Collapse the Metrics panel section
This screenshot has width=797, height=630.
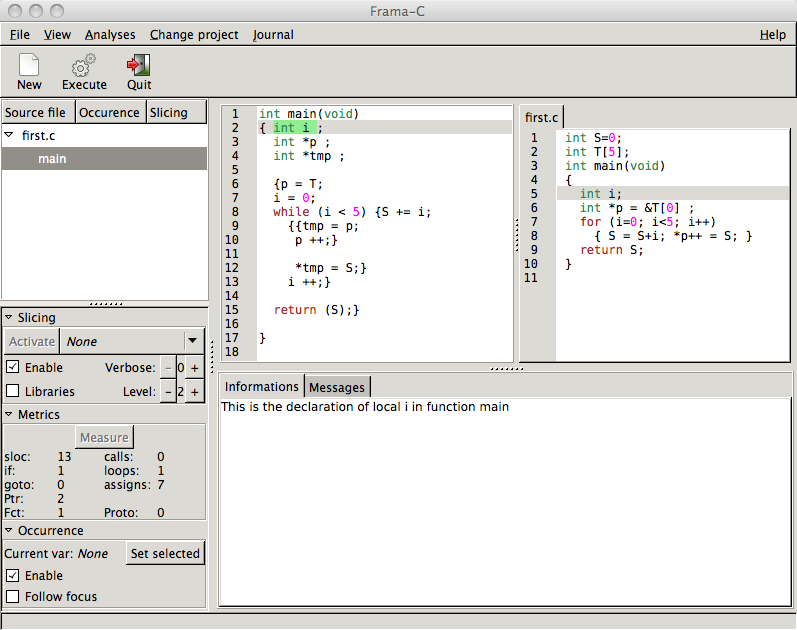pos(9,414)
